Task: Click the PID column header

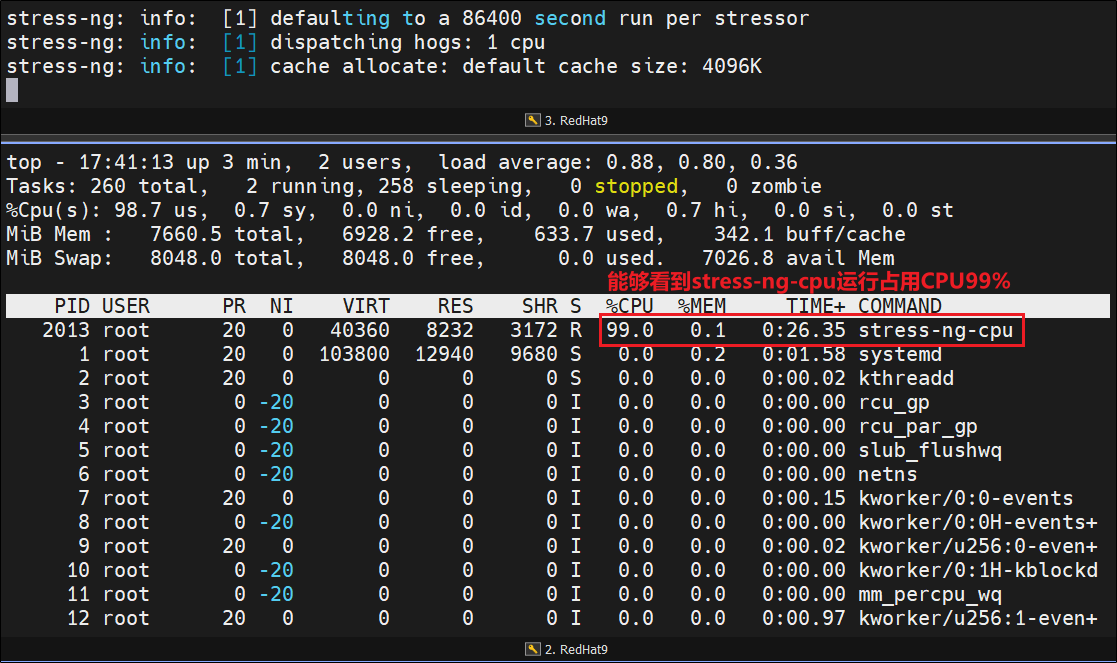Action: click(72, 306)
